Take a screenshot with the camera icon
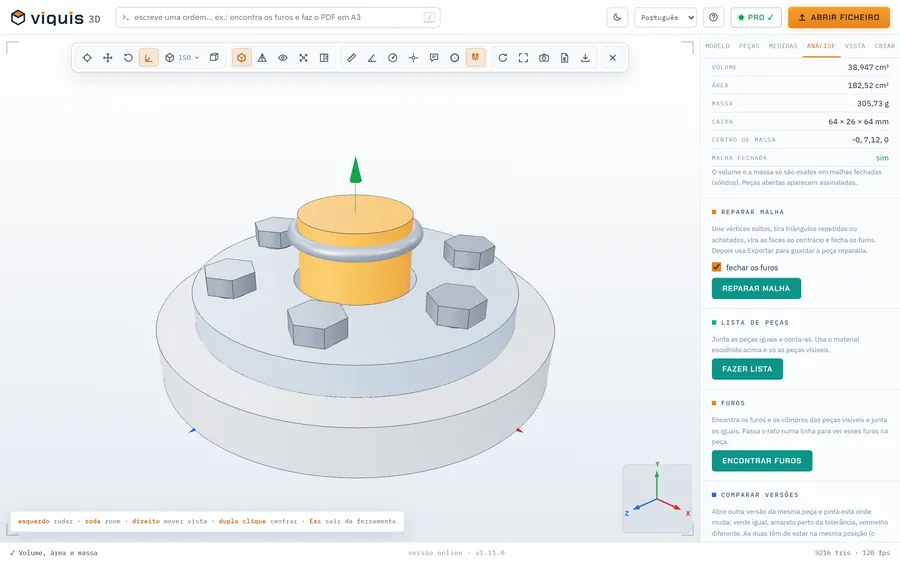The image size is (900, 562). pyautogui.click(x=544, y=57)
